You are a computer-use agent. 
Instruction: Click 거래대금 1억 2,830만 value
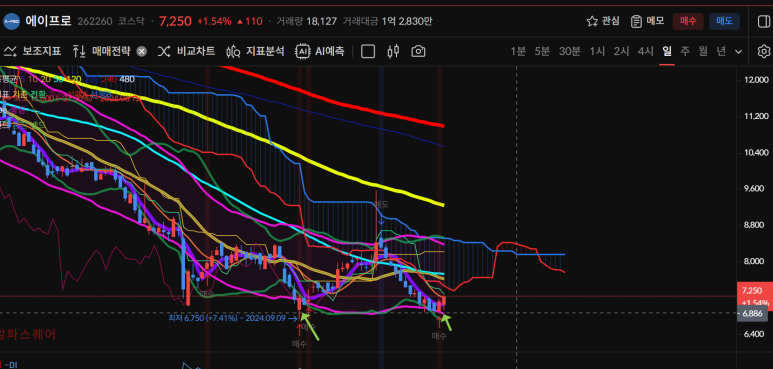coord(407,21)
